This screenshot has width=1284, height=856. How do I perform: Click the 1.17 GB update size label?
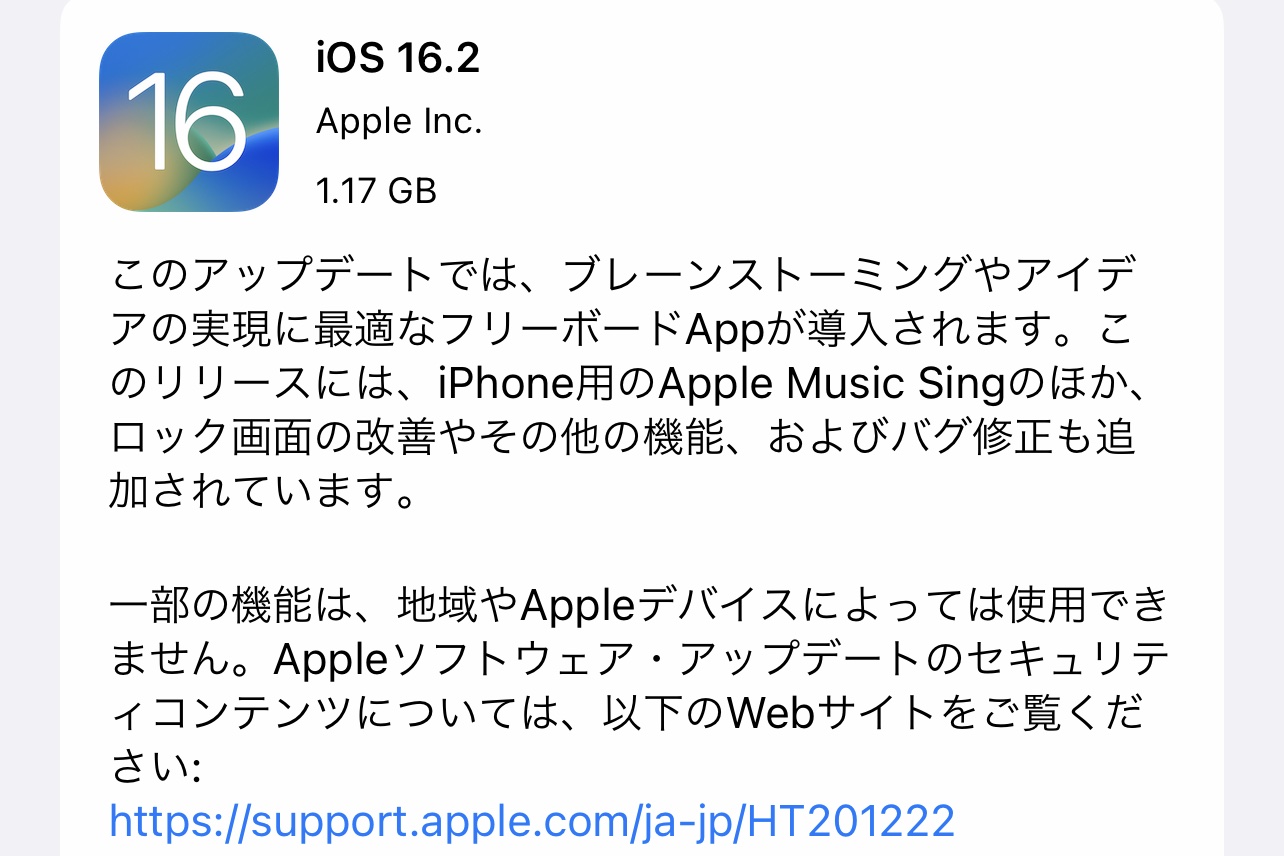(x=376, y=189)
